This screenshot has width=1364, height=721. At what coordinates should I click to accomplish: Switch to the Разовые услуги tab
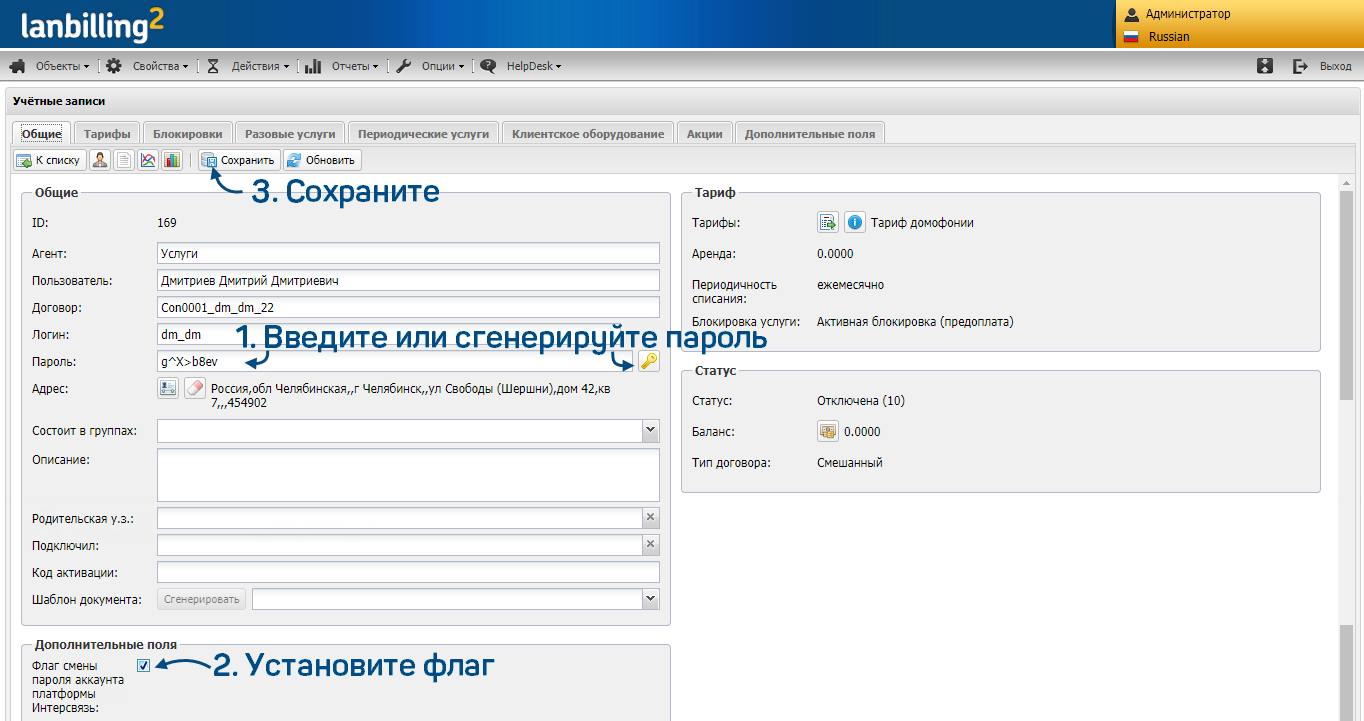pos(291,133)
